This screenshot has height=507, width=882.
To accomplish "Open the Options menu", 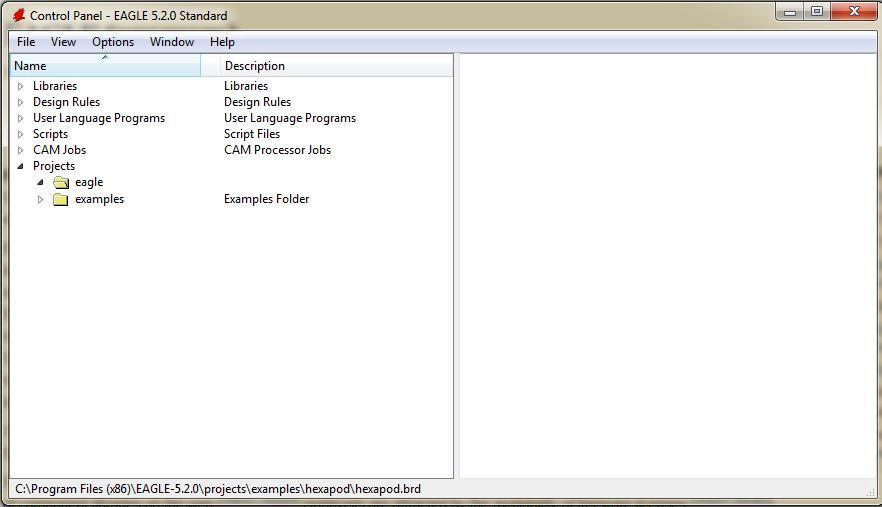I will coord(113,42).
